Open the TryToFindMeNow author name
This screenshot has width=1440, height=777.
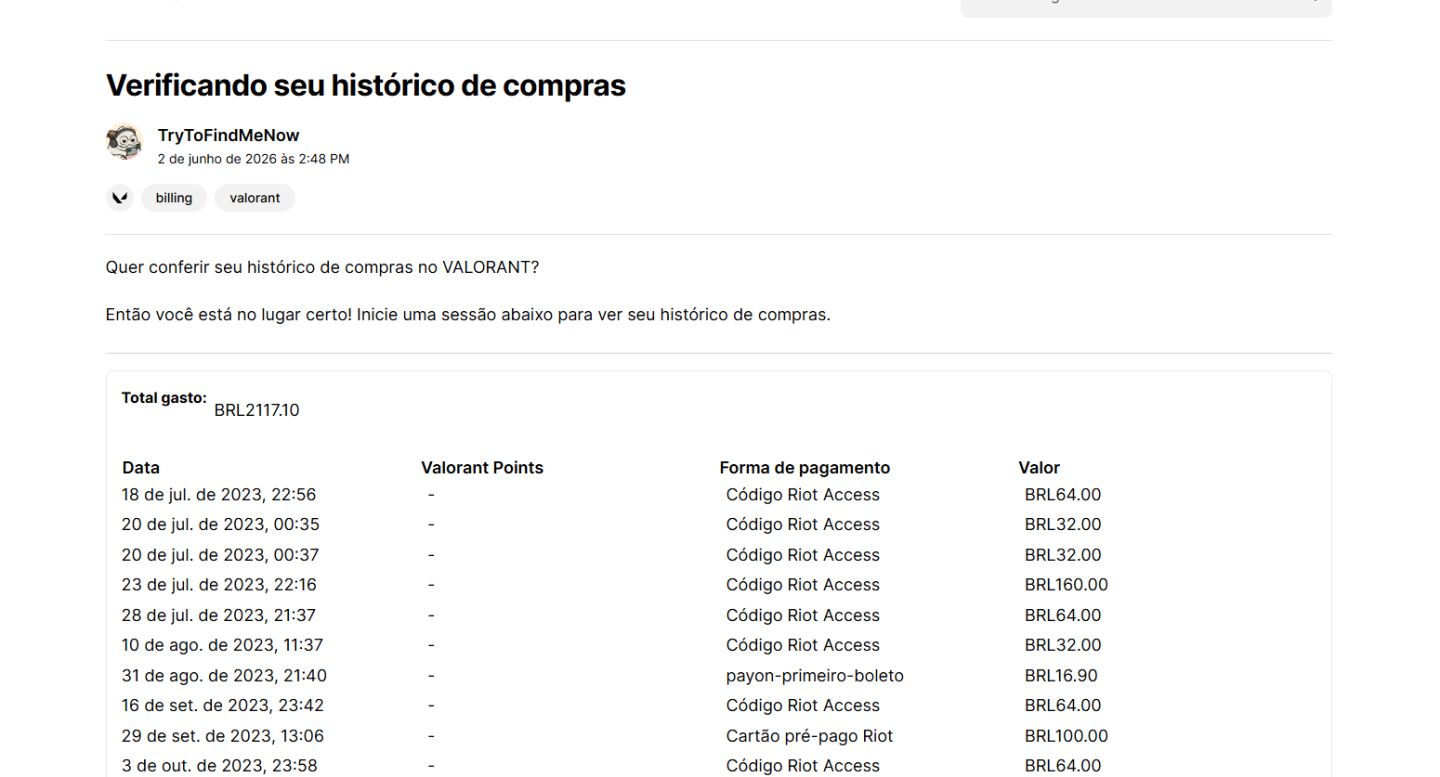[228, 135]
